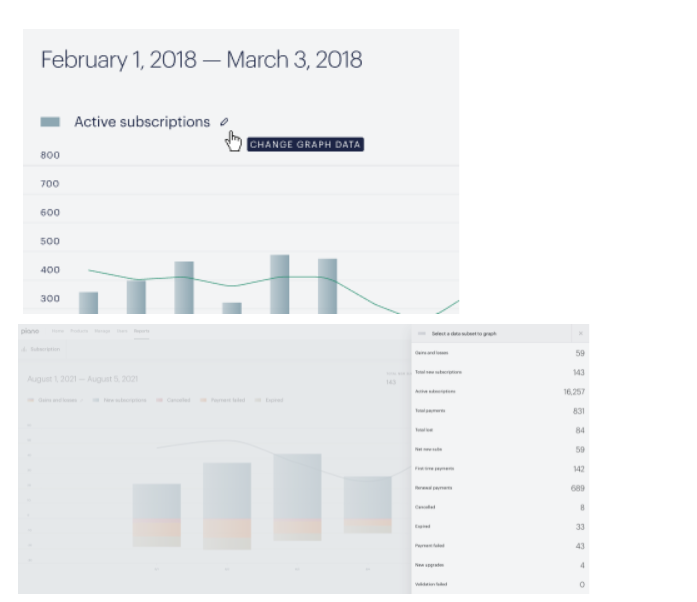
Task: Click the February 1, 2018 — March 3, 2018 date range
Action: [x=201, y=60]
